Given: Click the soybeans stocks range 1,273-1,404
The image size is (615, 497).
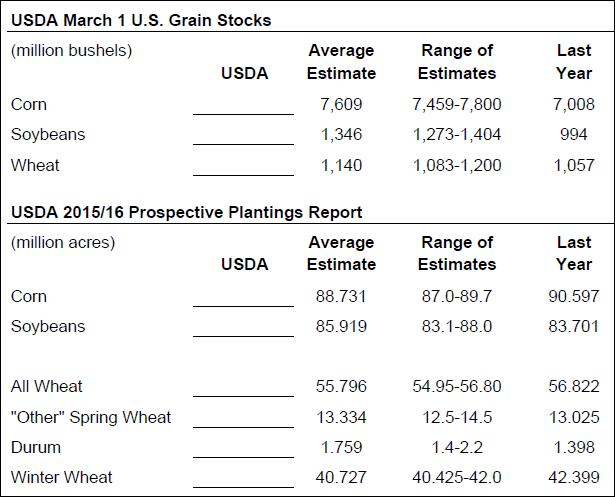Looking at the screenshot, I should coord(457,135).
